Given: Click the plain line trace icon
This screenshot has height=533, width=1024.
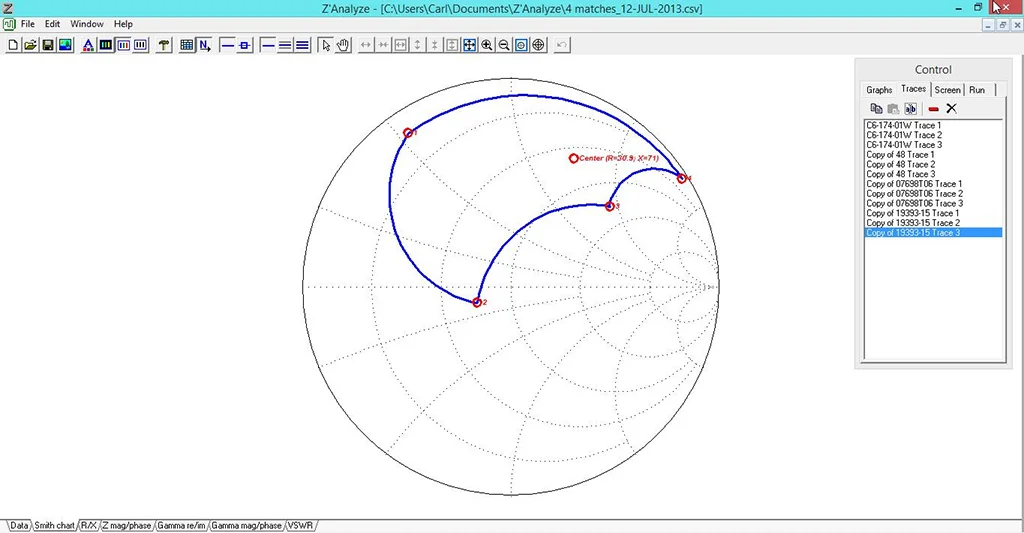Looking at the screenshot, I should tap(227, 45).
